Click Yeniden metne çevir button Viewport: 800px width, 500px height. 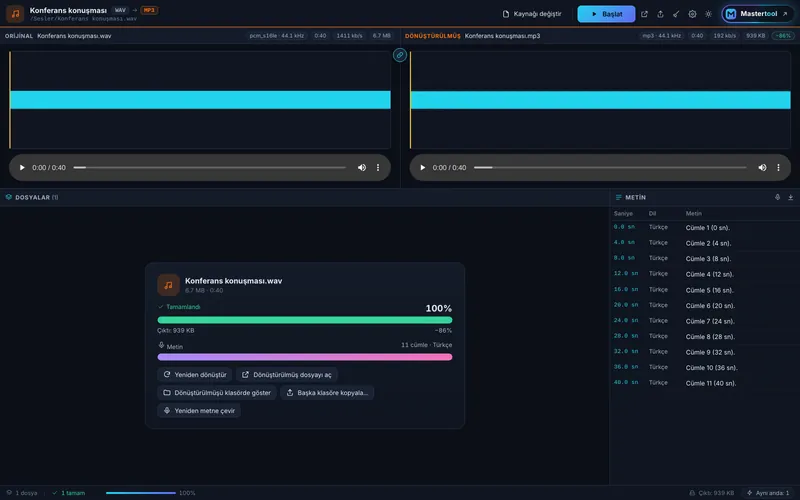199,410
